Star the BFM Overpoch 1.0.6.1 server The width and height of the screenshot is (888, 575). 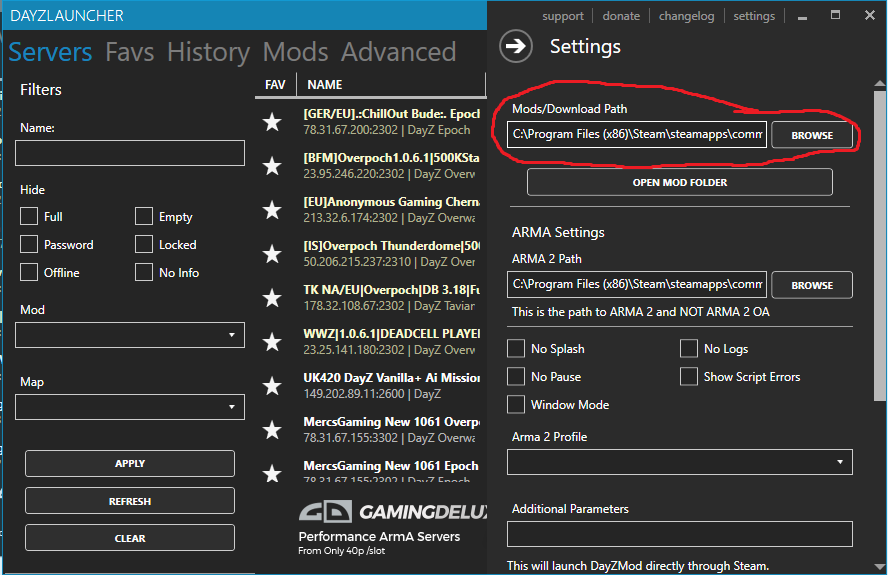(272, 166)
